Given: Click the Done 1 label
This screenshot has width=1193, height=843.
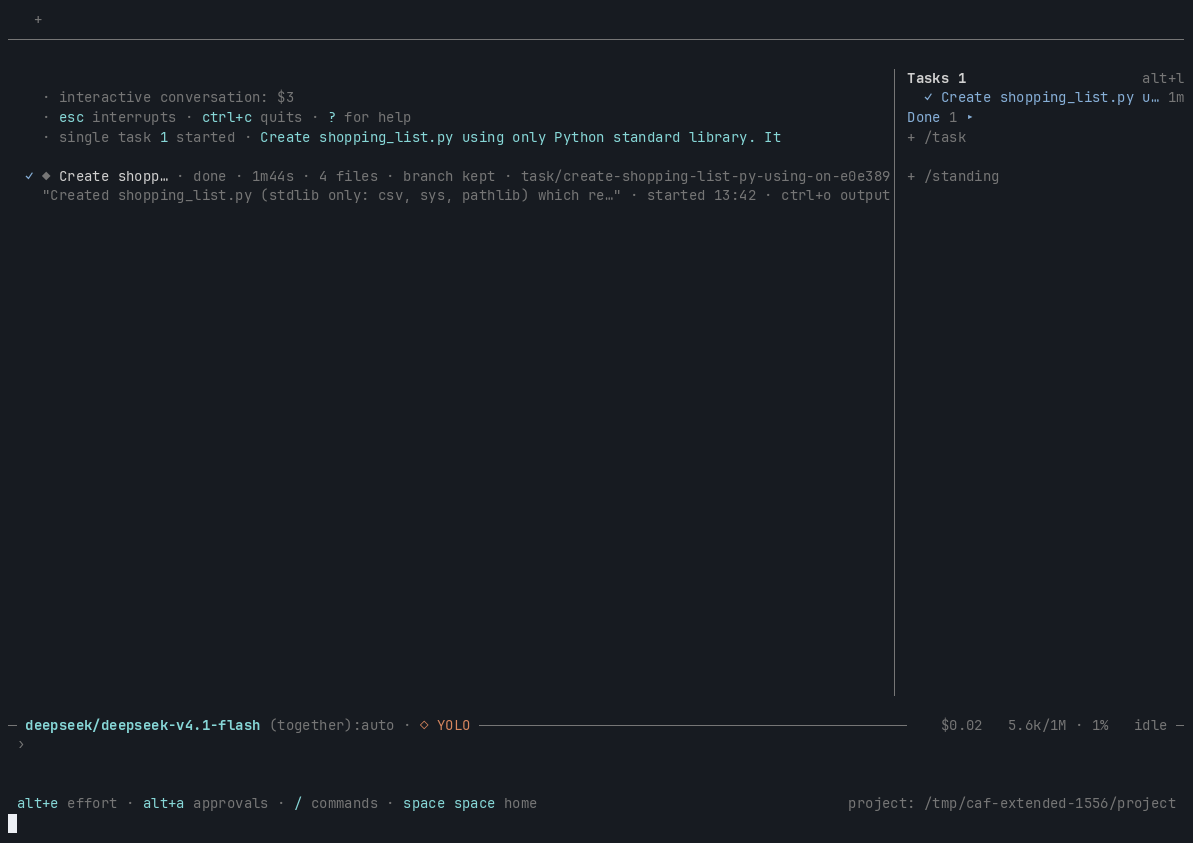Looking at the screenshot, I should 932,117.
